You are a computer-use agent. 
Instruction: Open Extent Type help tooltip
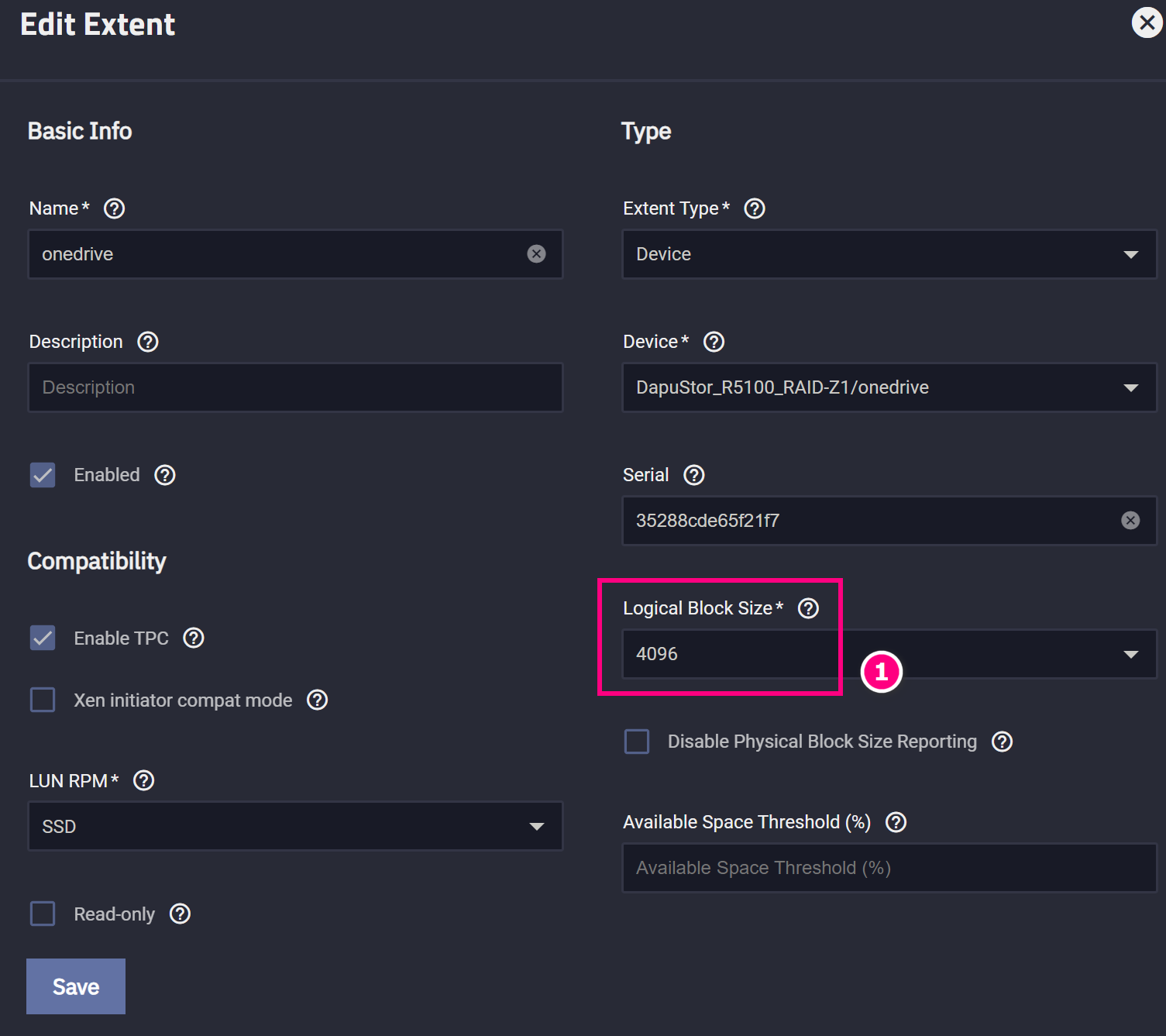pos(755,208)
